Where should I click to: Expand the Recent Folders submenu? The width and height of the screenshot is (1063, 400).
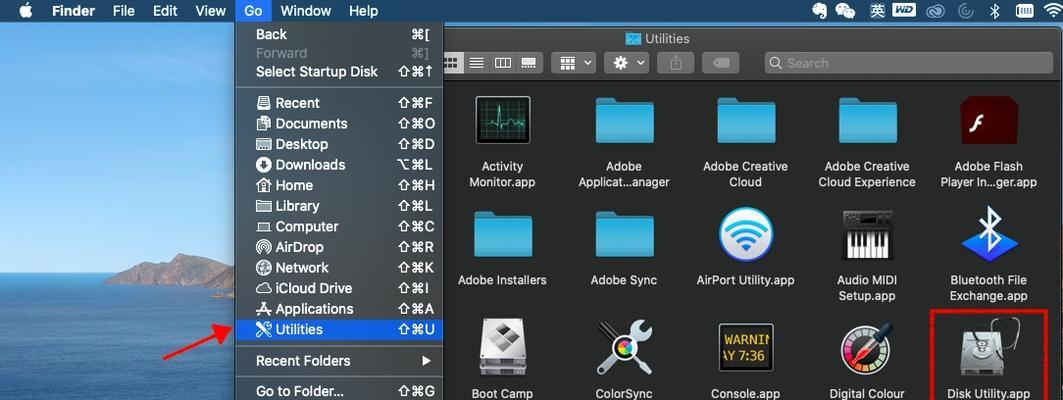click(x=339, y=361)
